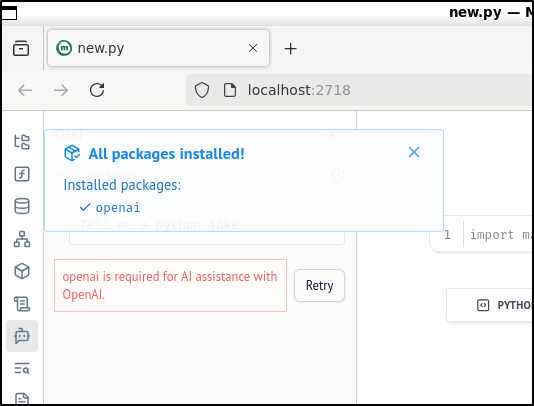Dismiss the All packages installed notification
This screenshot has width=534, height=406.
[x=414, y=152]
